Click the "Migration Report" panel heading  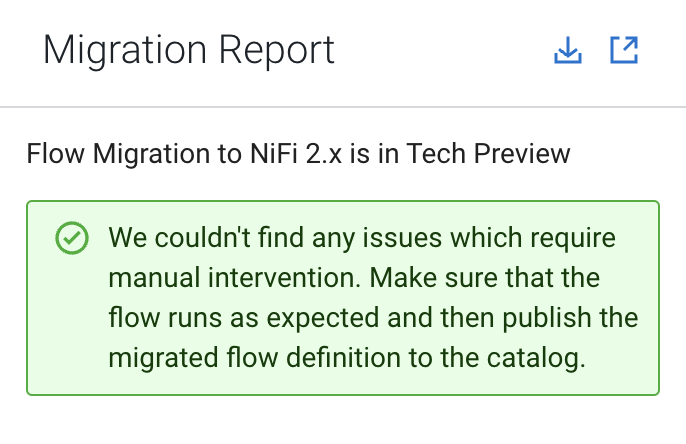[x=188, y=50]
